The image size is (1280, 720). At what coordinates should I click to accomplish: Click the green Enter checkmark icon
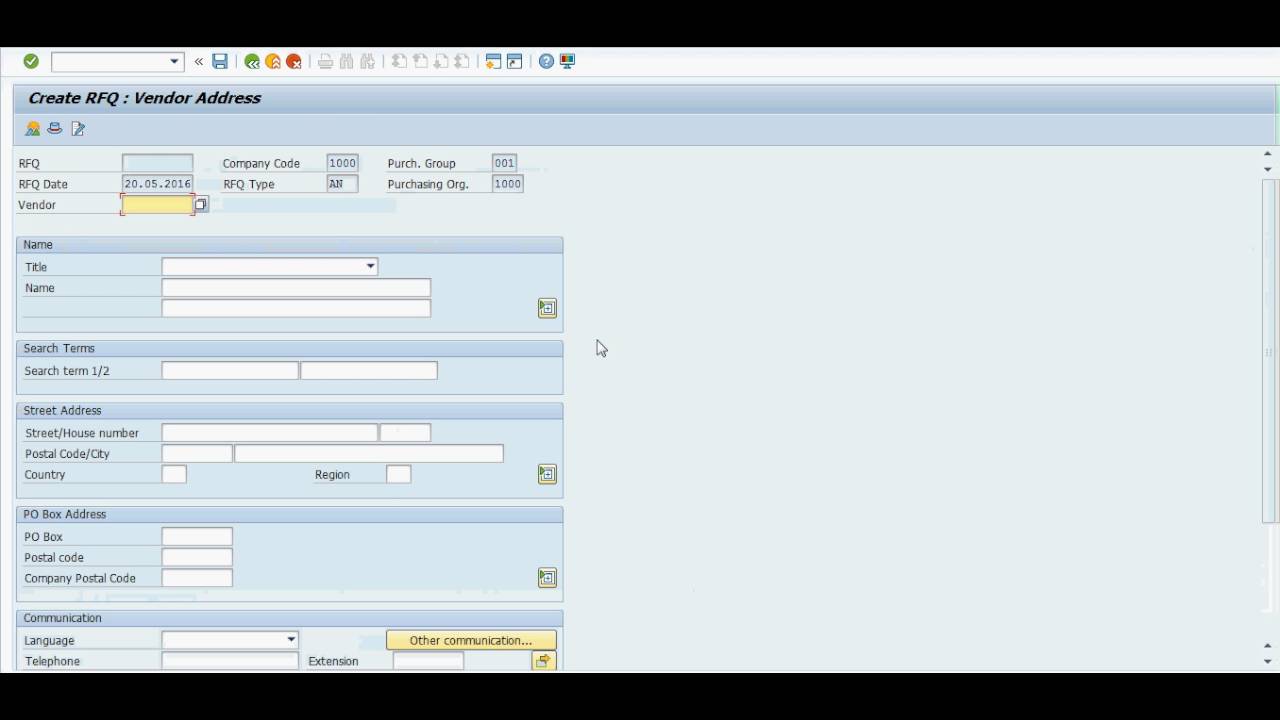[31, 62]
